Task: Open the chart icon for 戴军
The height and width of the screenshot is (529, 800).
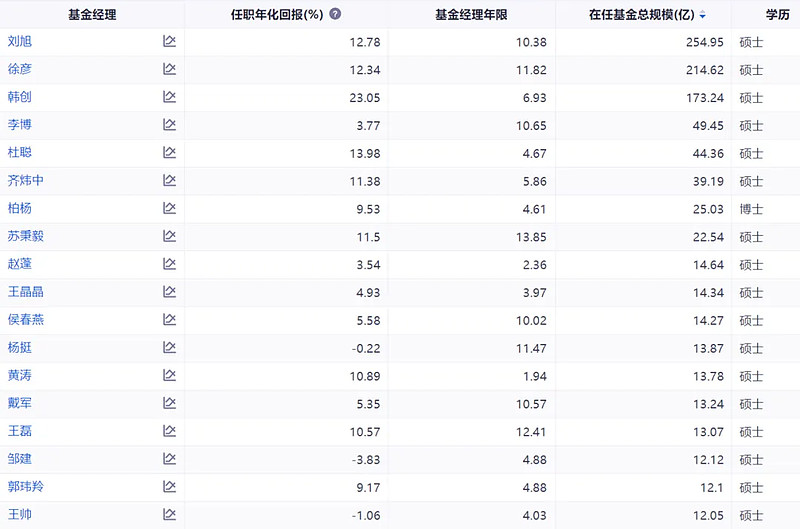Action: [169, 403]
